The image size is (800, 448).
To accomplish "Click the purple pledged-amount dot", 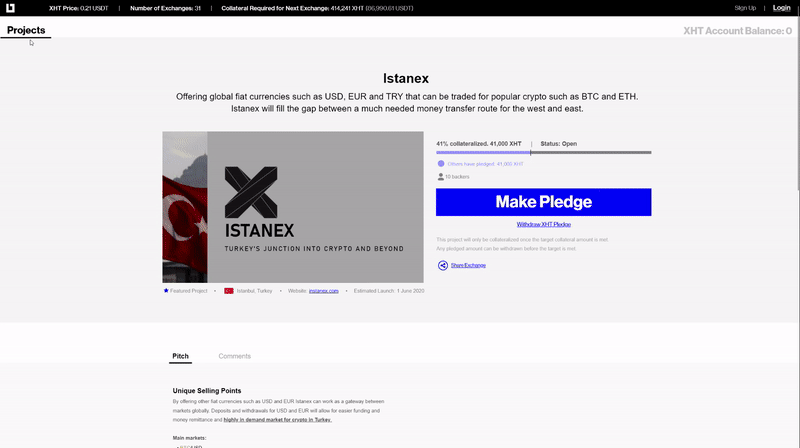I will [441, 164].
